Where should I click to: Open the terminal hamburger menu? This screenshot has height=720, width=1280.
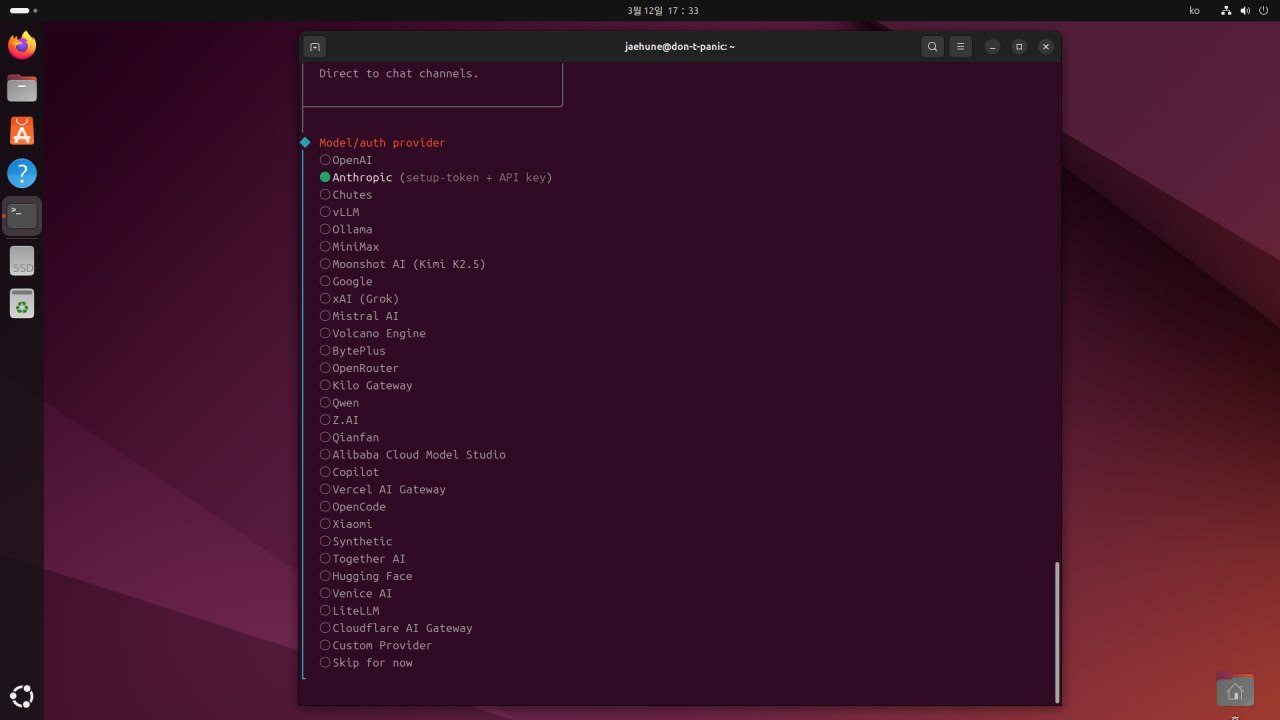[960, 47]
